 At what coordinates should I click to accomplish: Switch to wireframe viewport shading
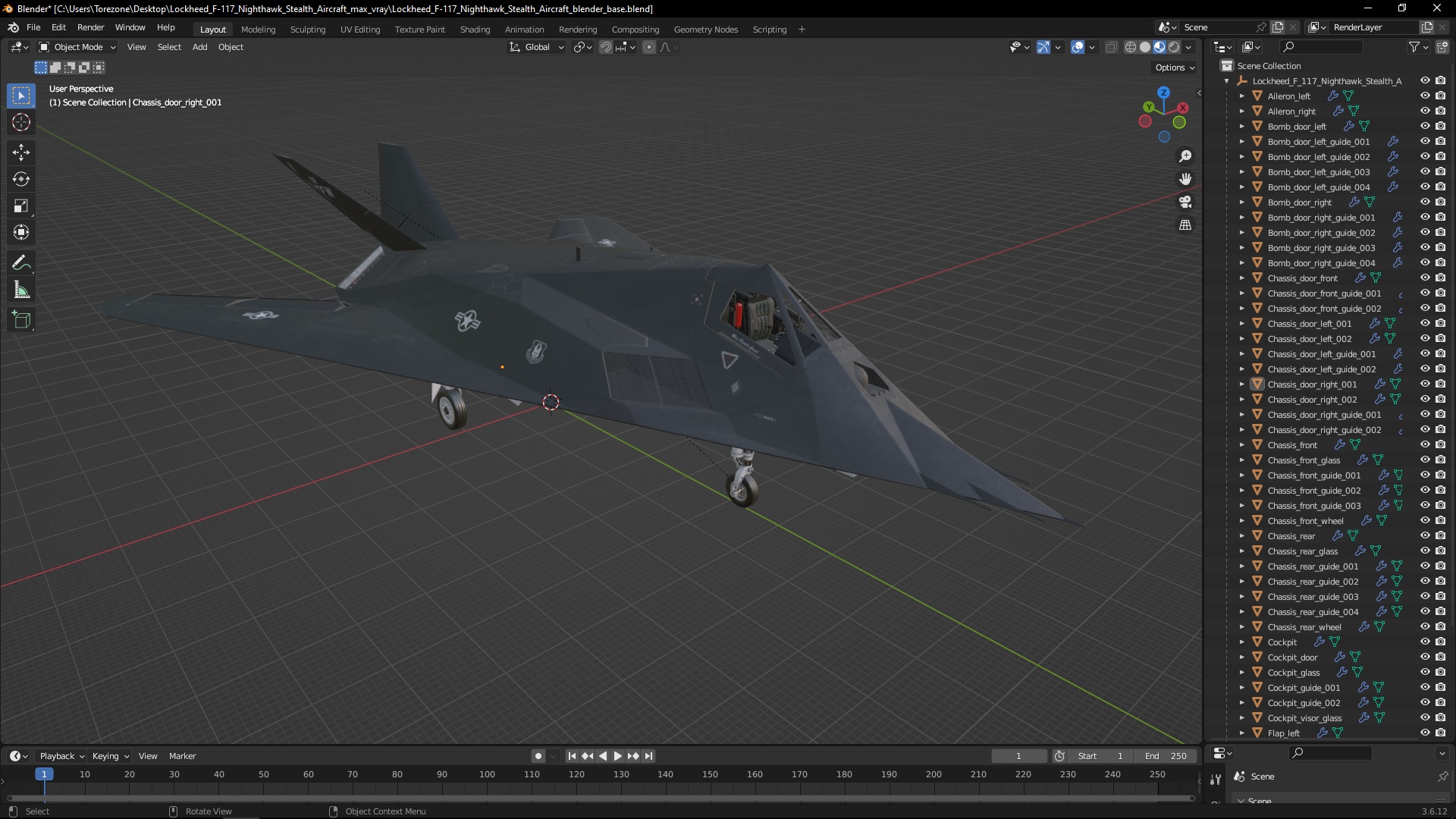[1131, 47]
